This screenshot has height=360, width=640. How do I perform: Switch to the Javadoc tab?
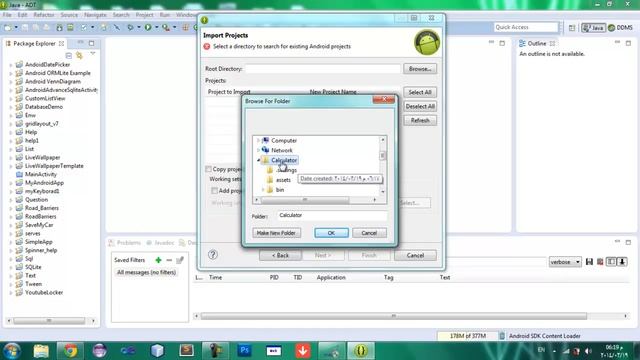click(x=160, y=243)
